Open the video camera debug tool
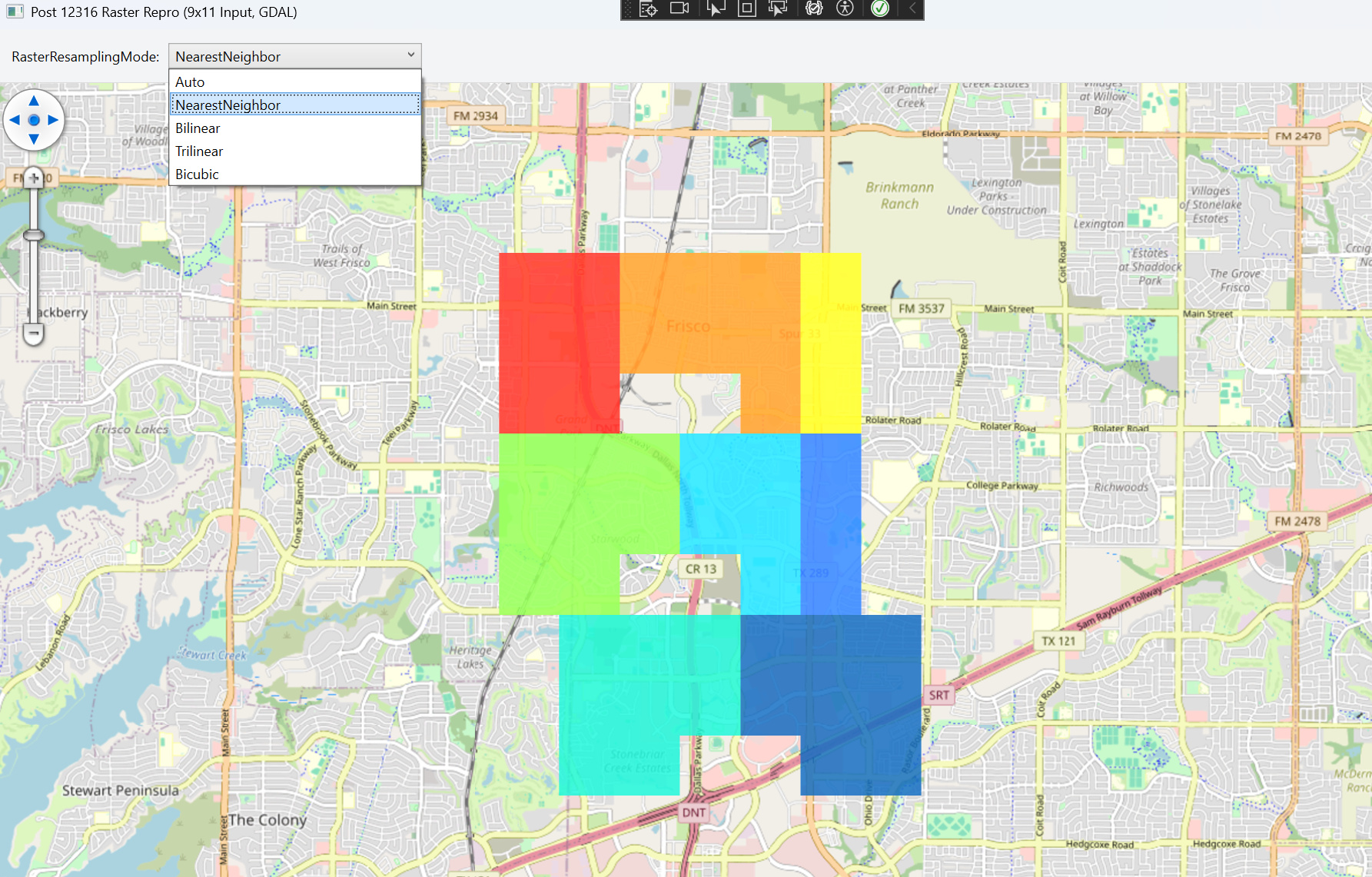1372x877 pixels. point(679,8)
